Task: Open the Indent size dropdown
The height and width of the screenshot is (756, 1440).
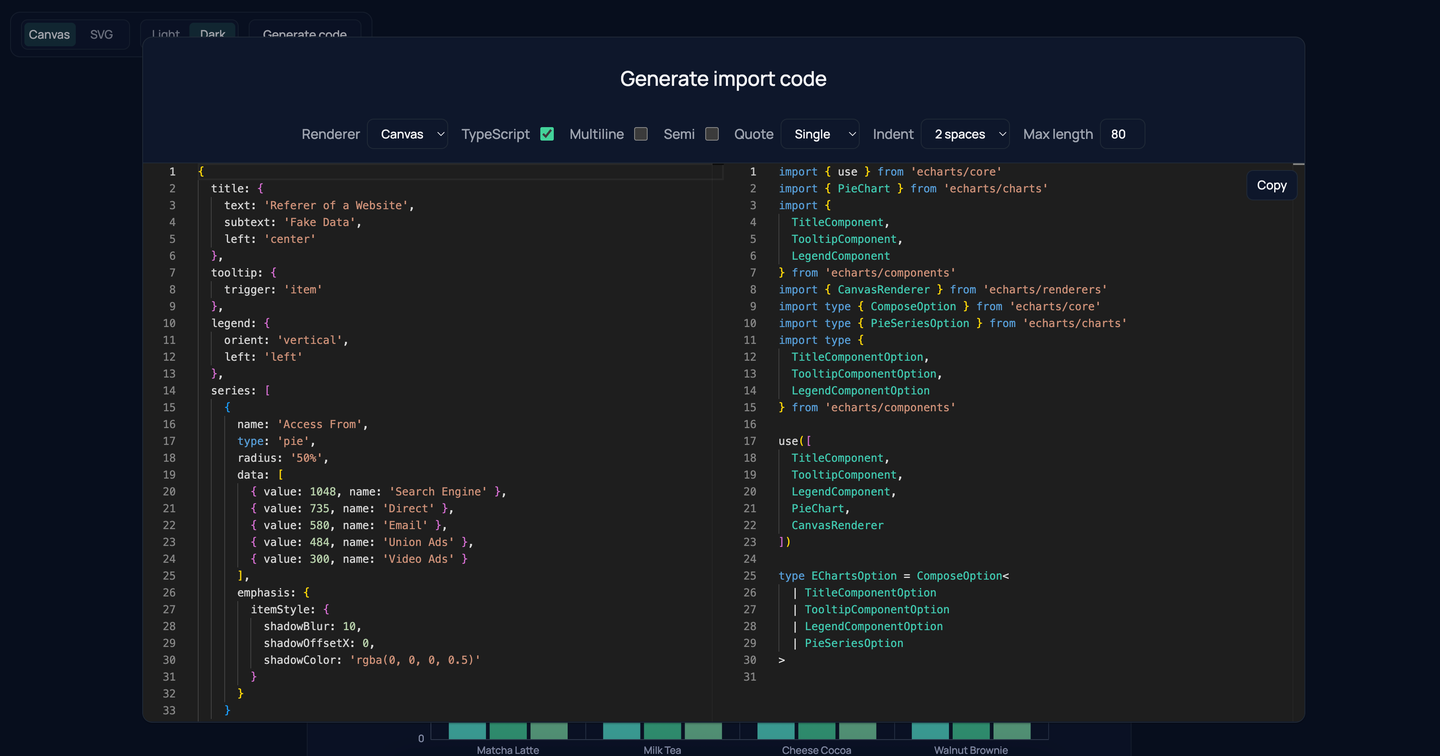Action: [x=965, y=133]
